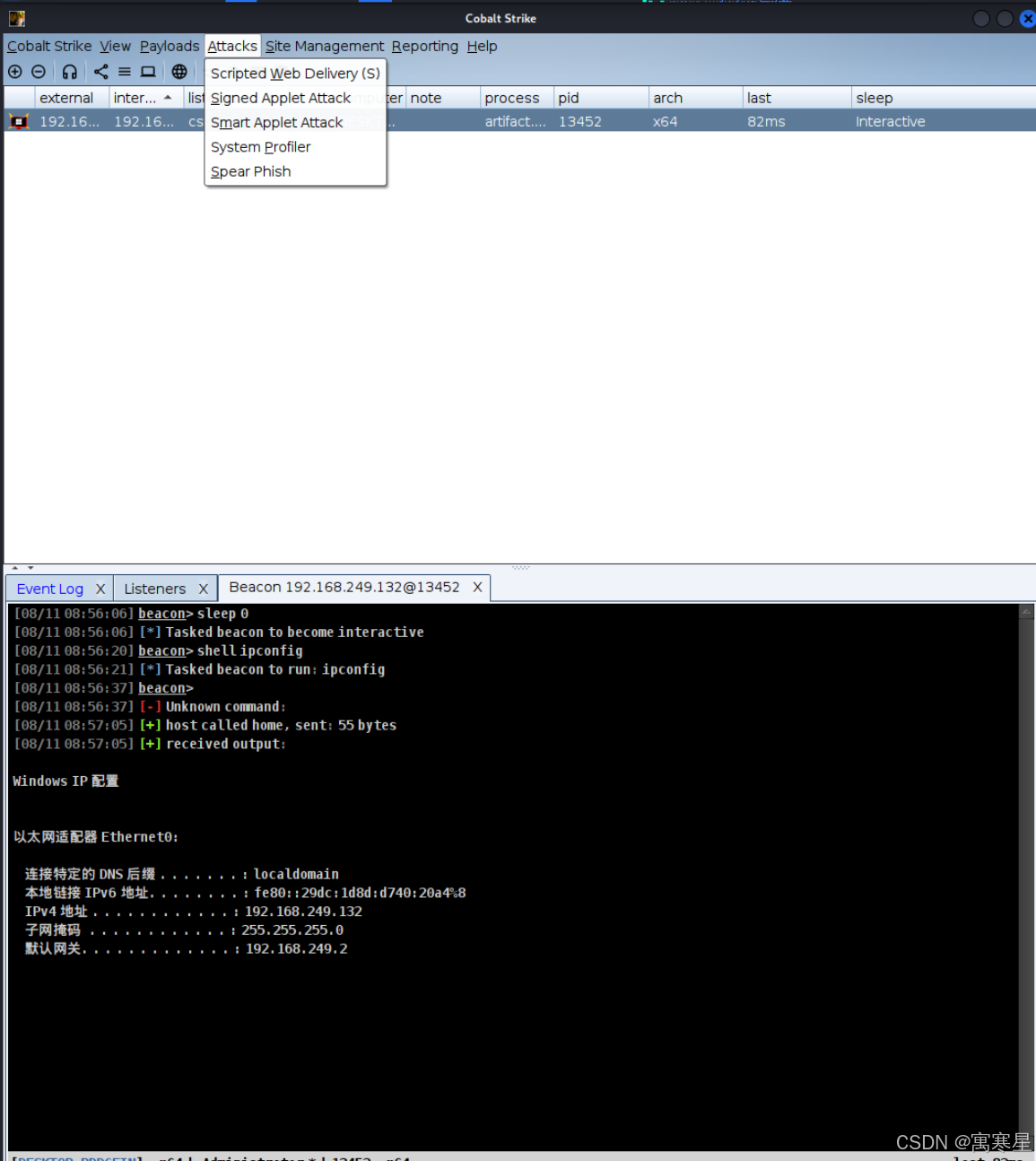Switch to the Listeners tab

pyautogui.click(x=155, y=589)
